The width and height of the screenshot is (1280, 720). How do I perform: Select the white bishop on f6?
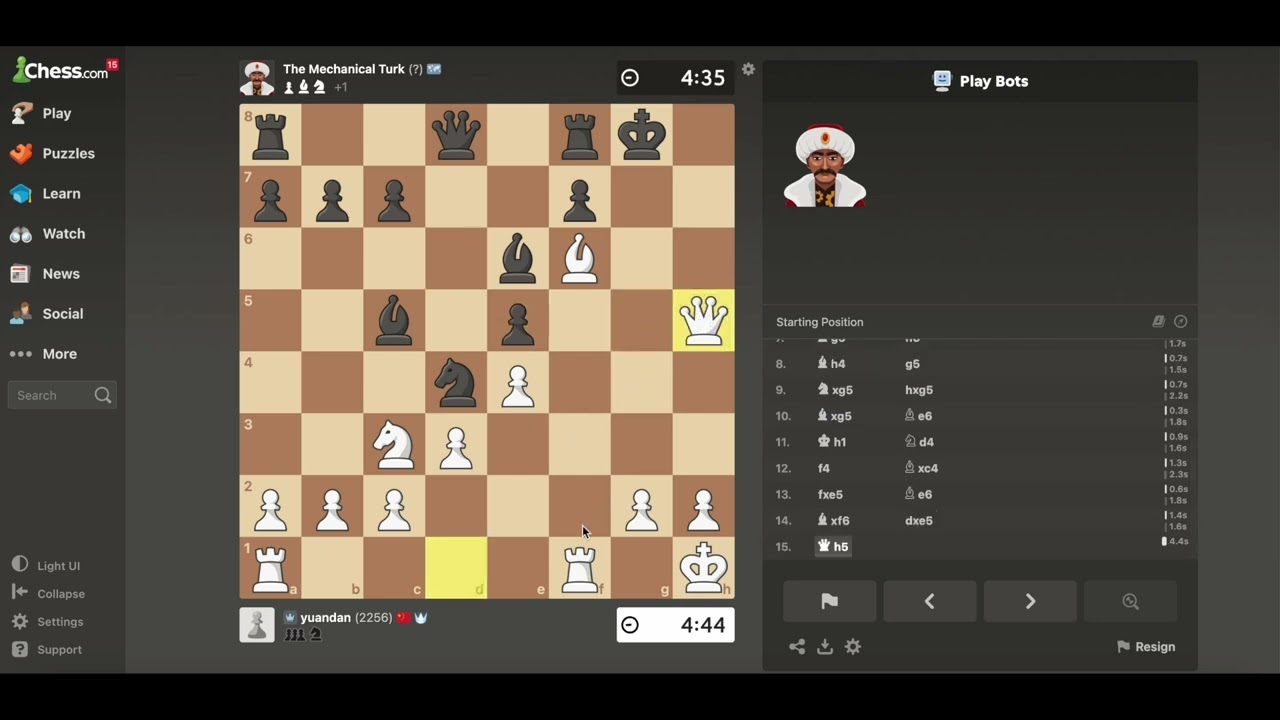coord(580,259)
